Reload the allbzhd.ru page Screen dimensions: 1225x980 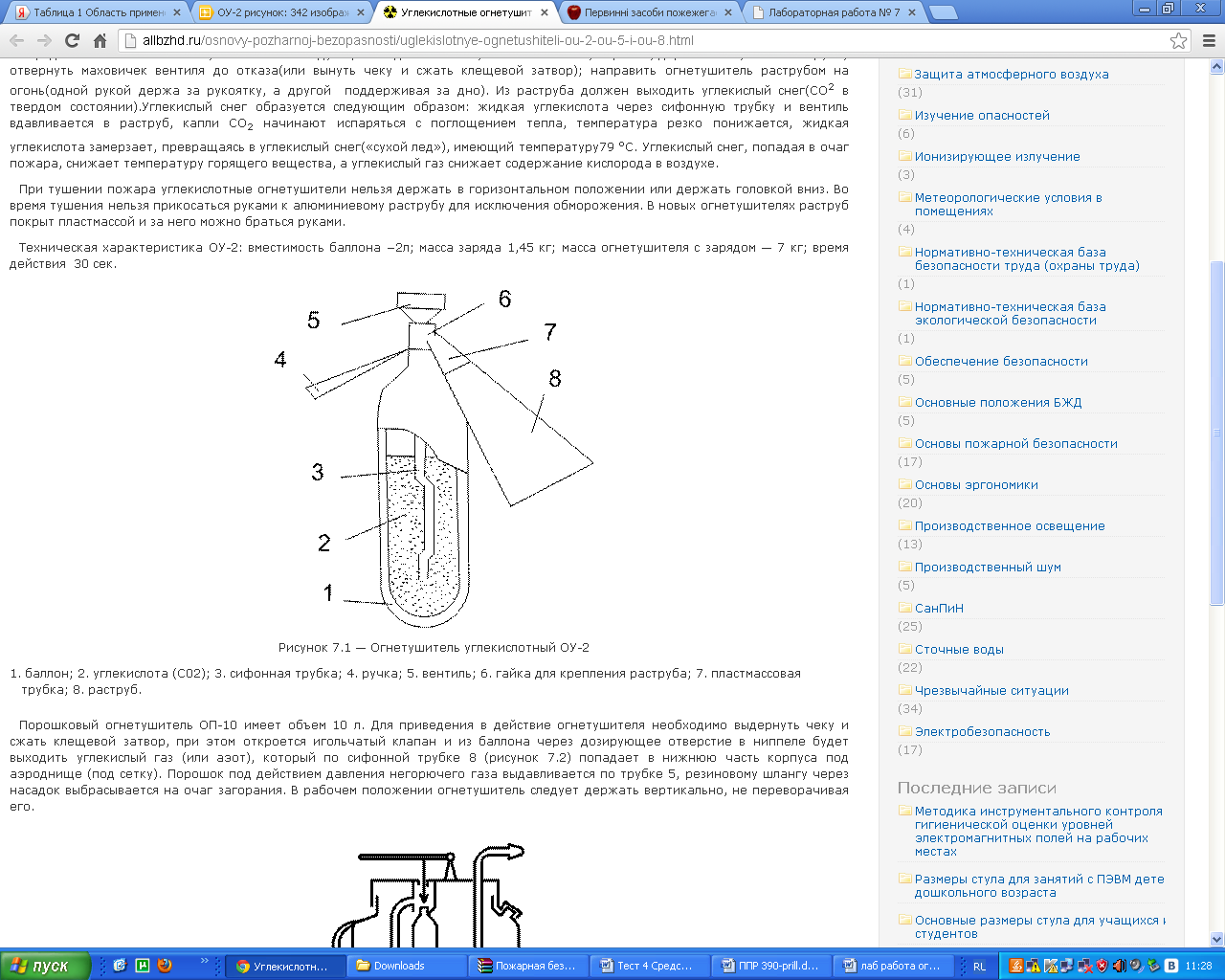[x=72, y=40]
